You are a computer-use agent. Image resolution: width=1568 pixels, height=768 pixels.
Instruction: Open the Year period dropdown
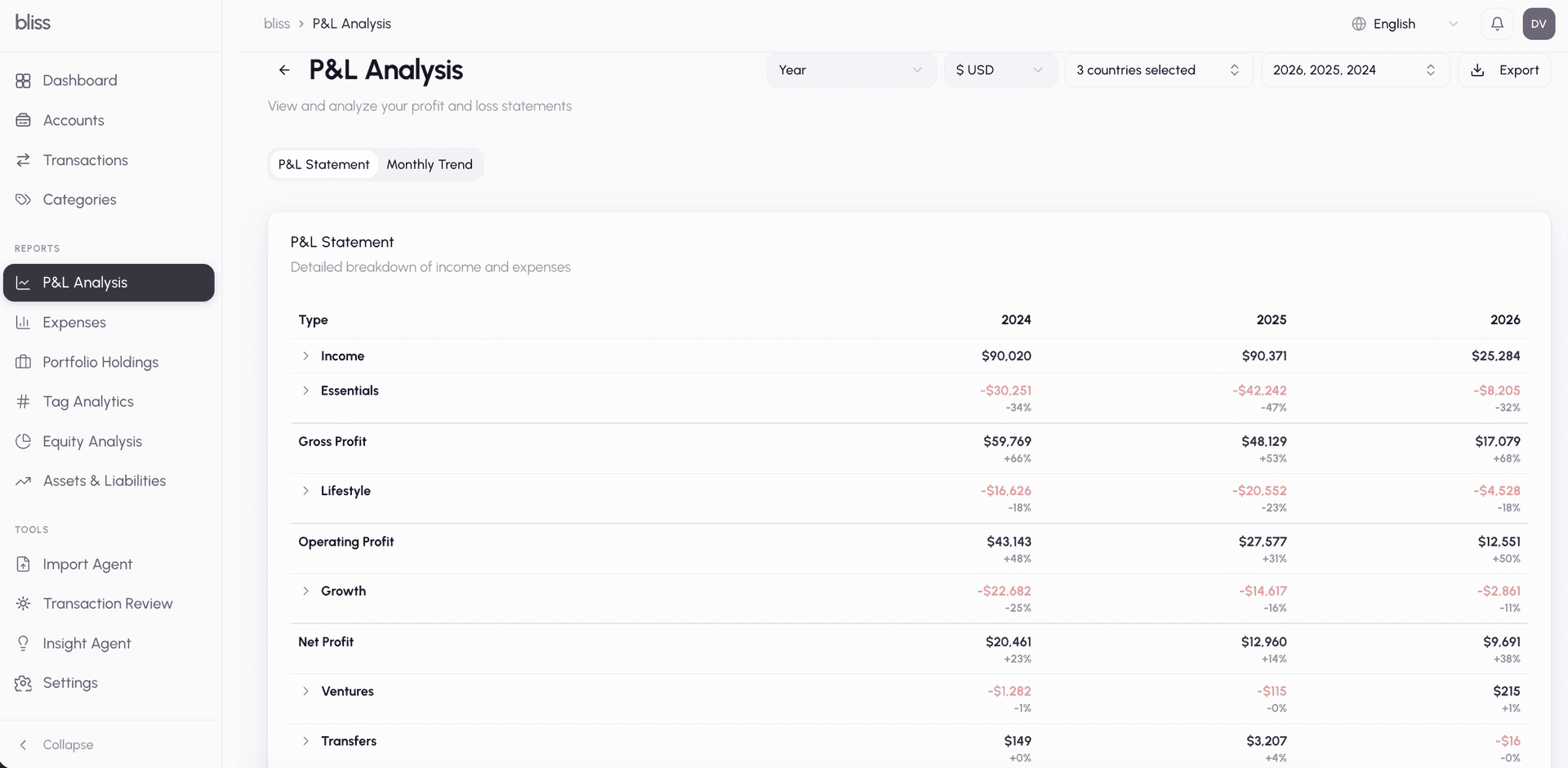[851, 69]
